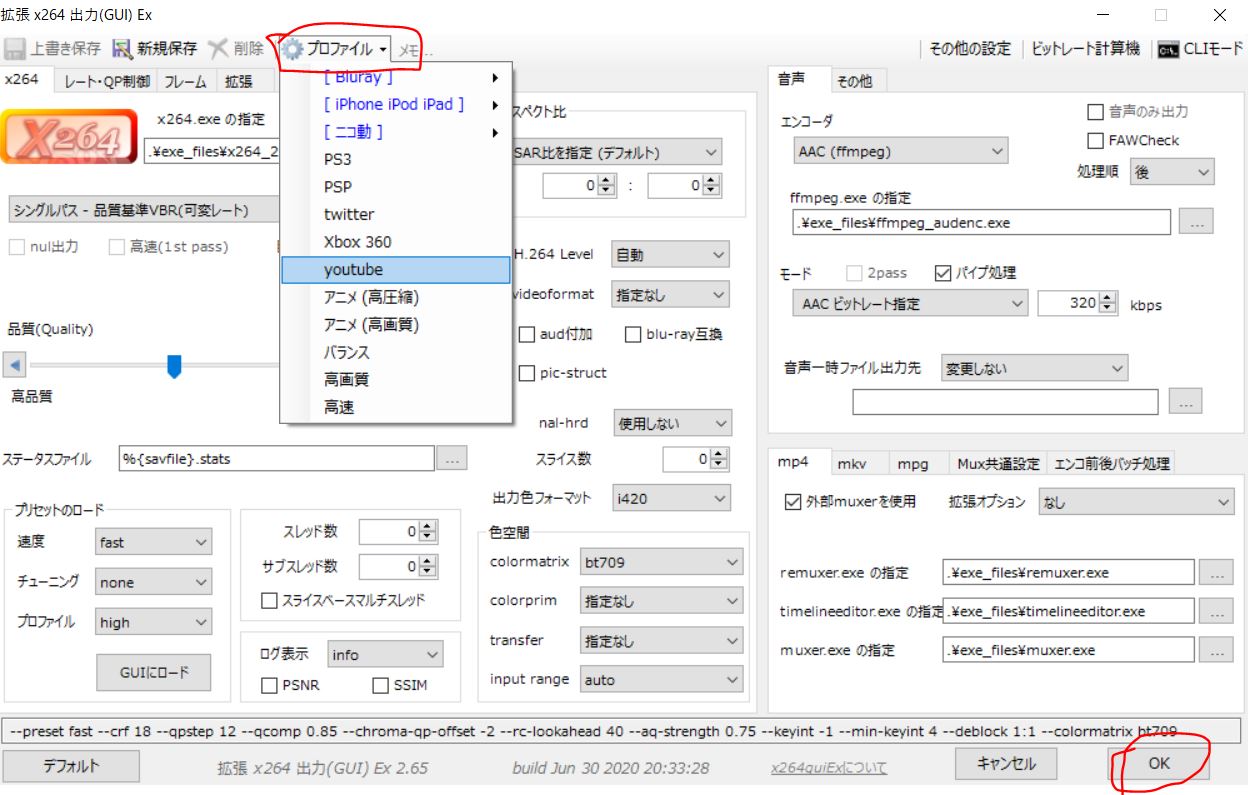Click the 品質 quality slider handle
Viewport: 1248px width, 795px height.
coord(174,366)
